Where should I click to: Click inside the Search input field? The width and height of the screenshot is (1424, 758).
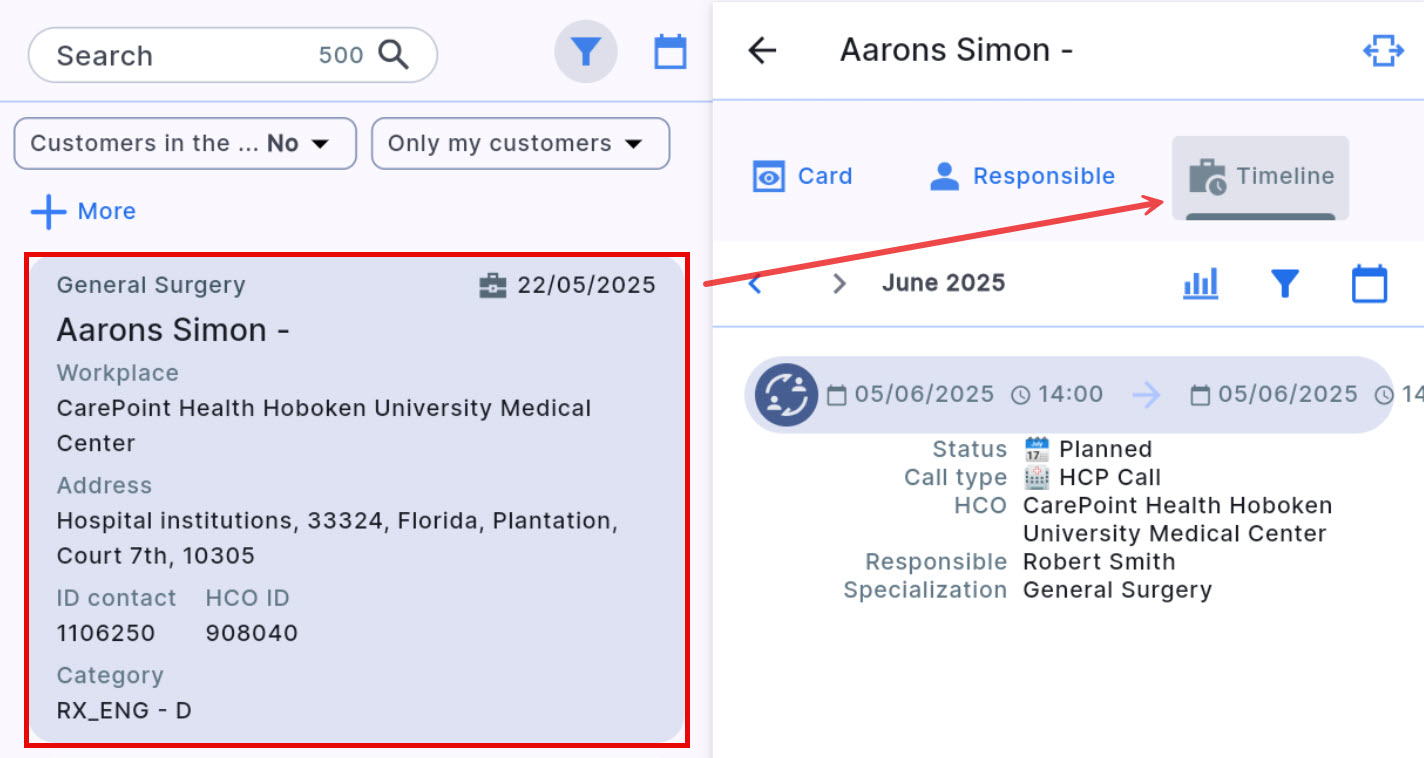coord(180,55)
